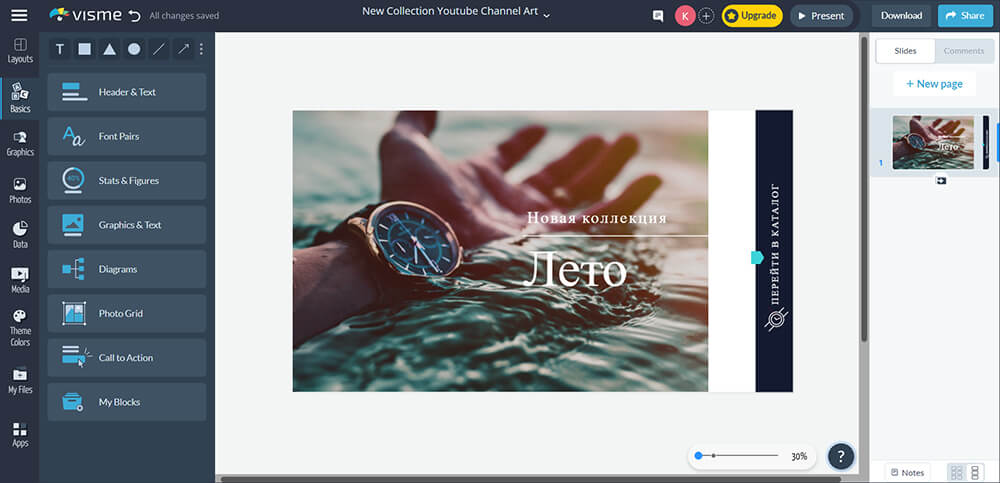Switch to the Slides tab
The width and height of the screenshot is (1000, 483).
coord(905,51)
